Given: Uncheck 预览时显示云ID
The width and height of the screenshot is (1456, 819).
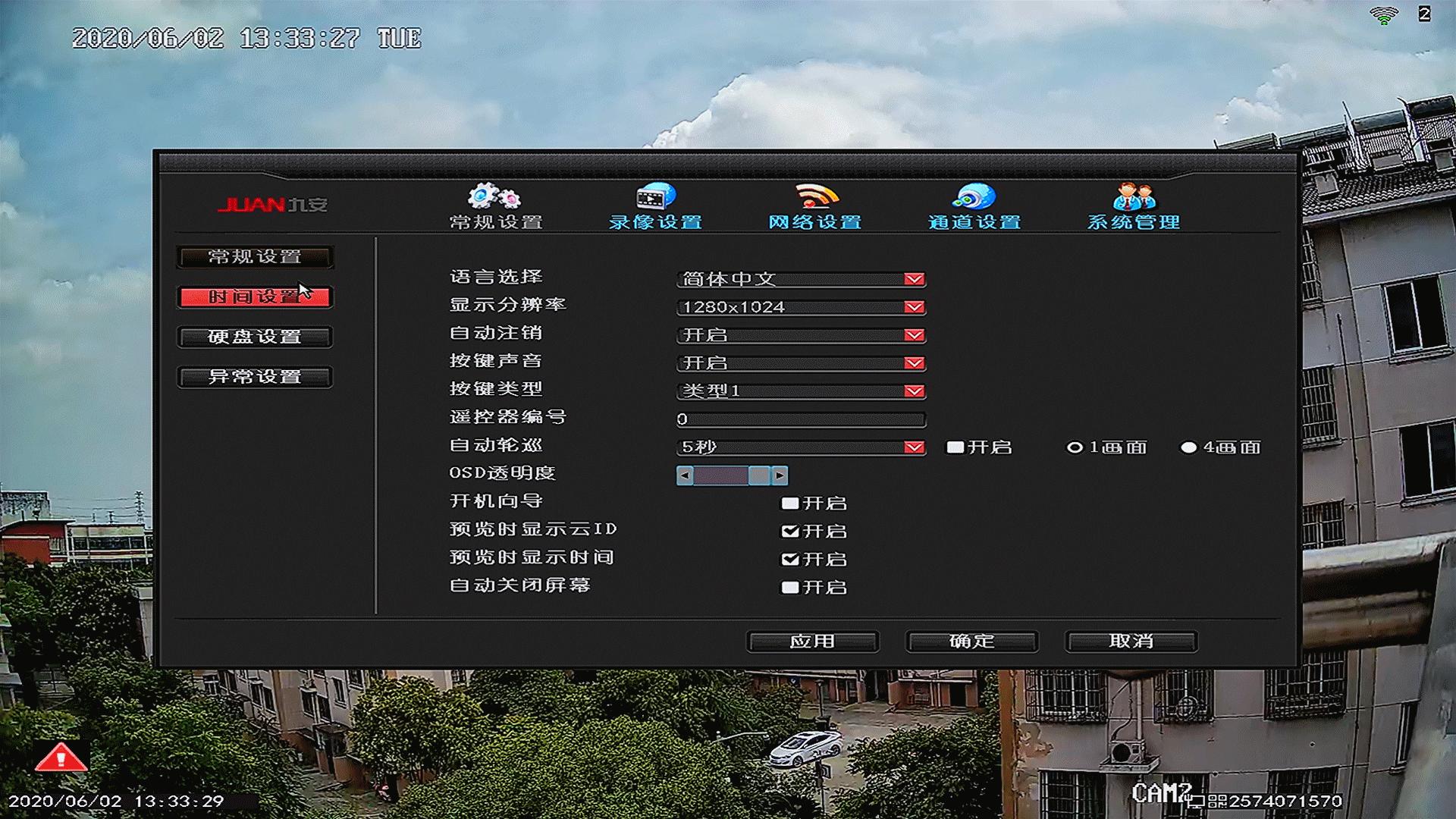Looking at the screenshot, I should point(792,531).
